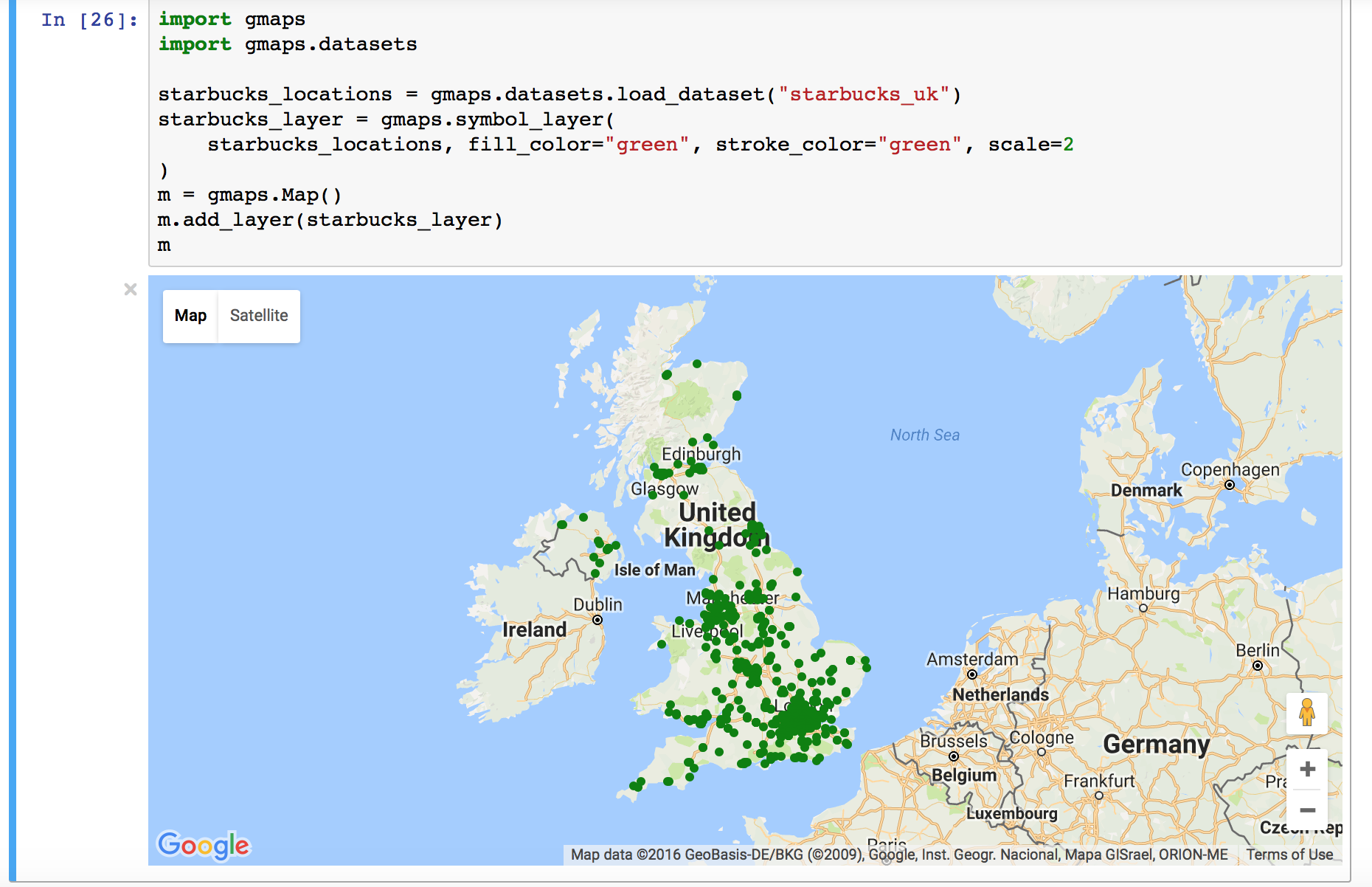Image resolution: width=1372 pixels, height=887 pixels.
Task: Click the Amsterdam city marker
Action: point(972,674)
